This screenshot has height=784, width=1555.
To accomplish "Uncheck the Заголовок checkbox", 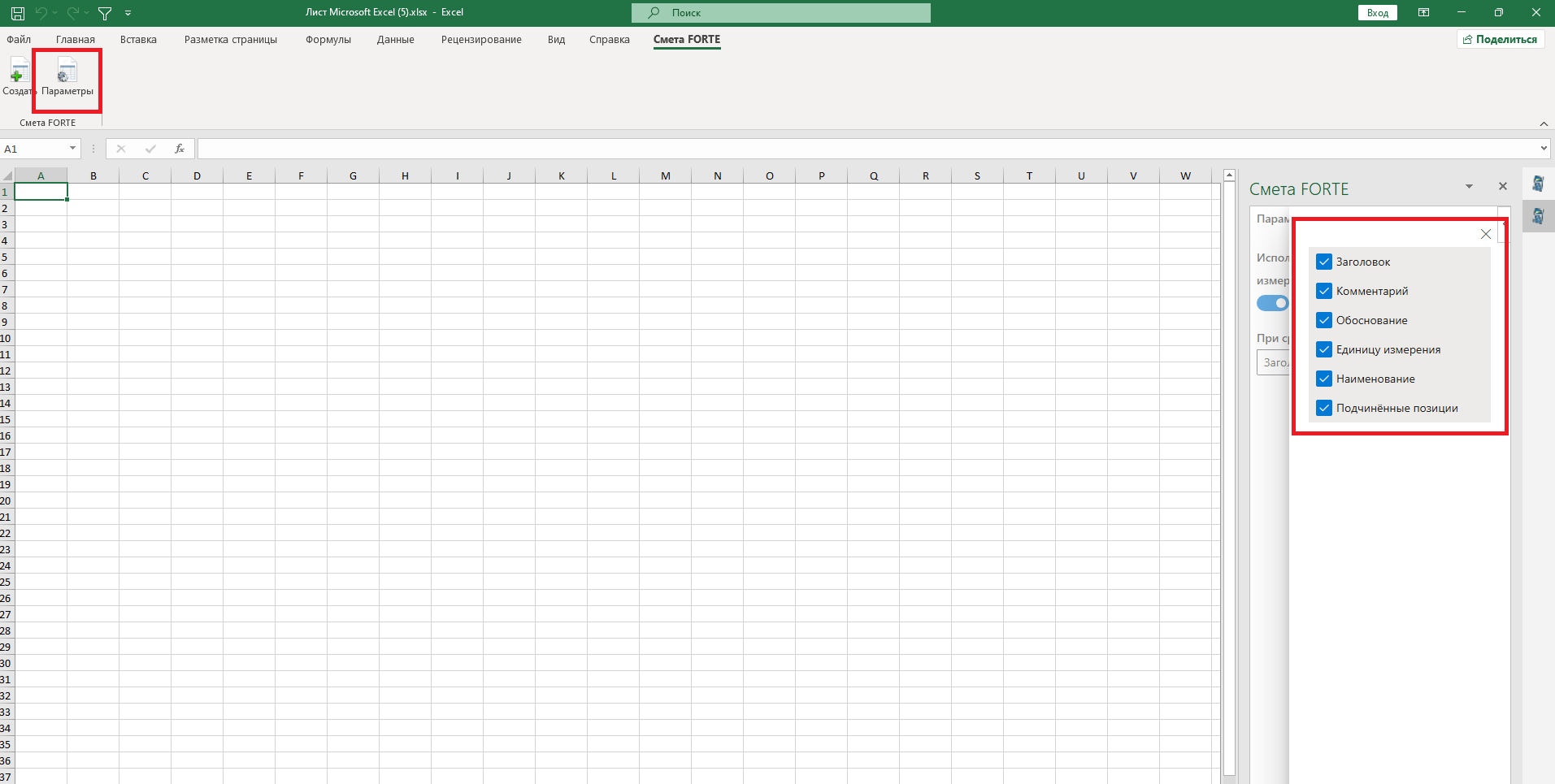I will [x=1324, y=262].
